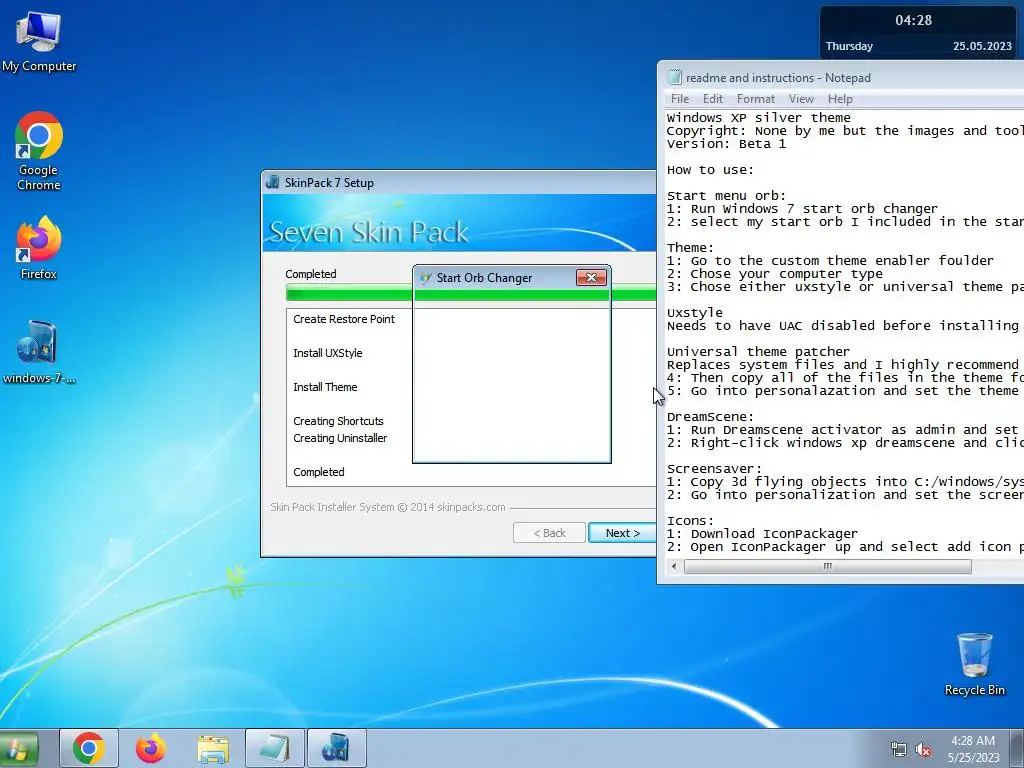This screenshot has width=1024, height=768.
Task: Select 'Create Restore Point' log entry
Action: [x=344, y=319]
